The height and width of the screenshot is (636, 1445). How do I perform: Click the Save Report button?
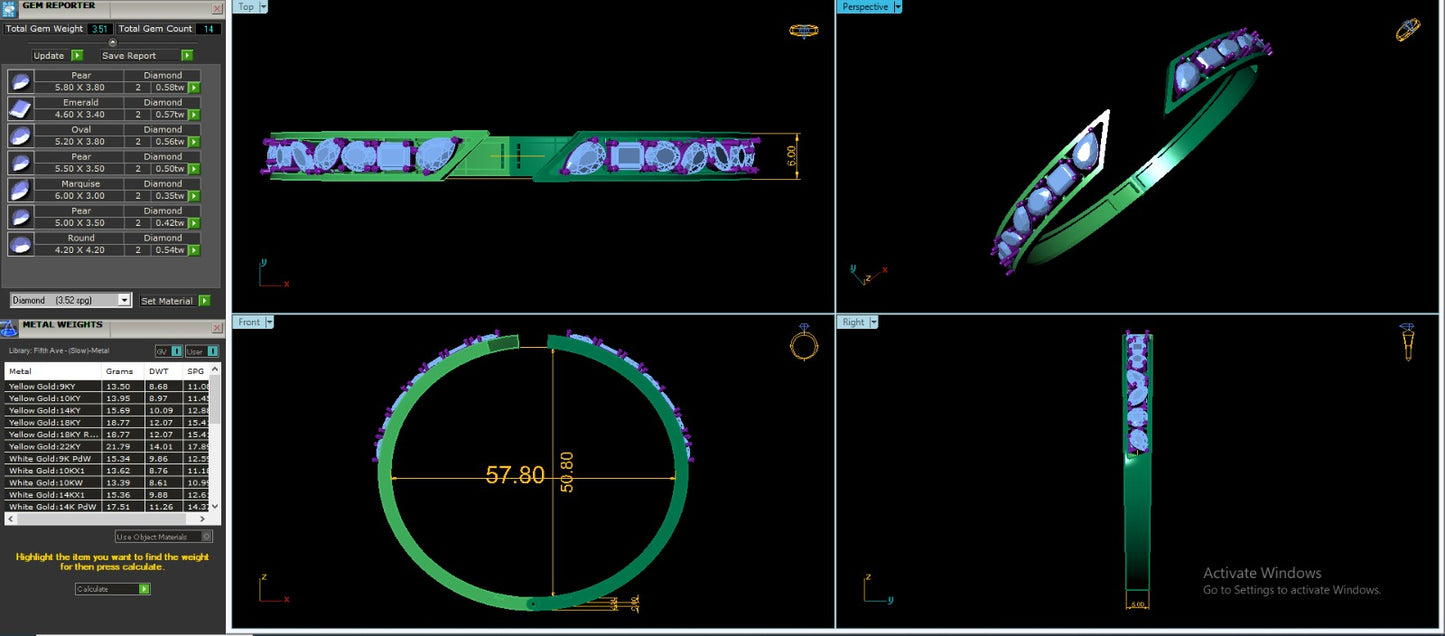pos(146,56)
